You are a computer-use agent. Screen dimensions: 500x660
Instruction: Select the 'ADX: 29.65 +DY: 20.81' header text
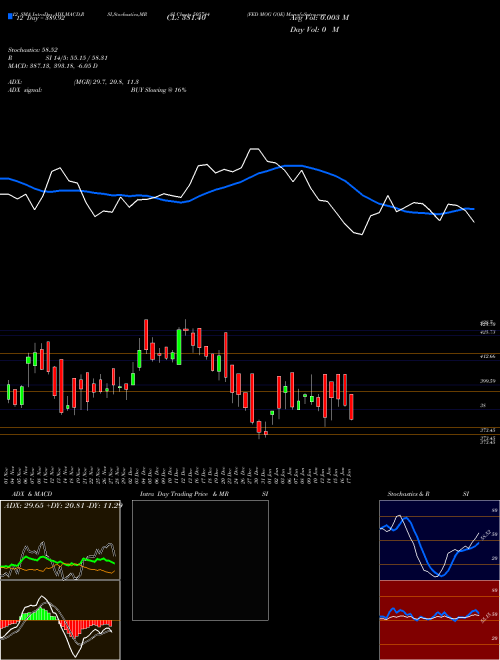click(63, 505)
